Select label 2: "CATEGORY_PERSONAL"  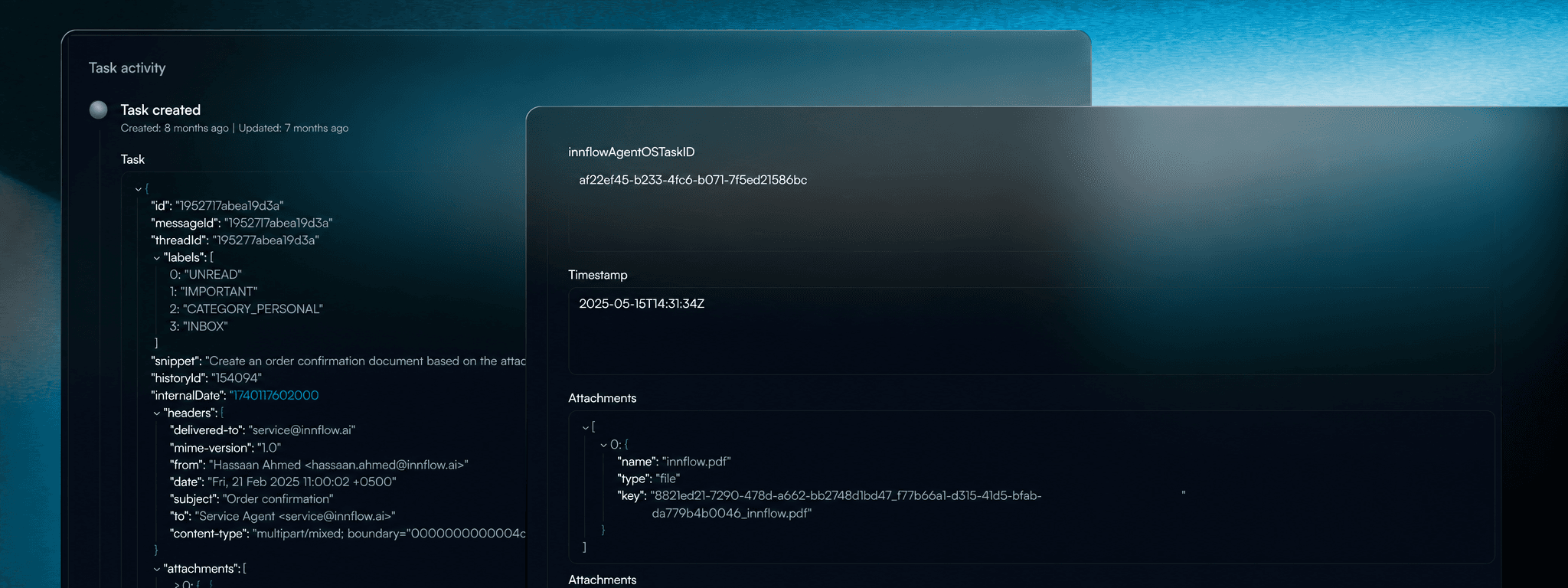(247, 309)
